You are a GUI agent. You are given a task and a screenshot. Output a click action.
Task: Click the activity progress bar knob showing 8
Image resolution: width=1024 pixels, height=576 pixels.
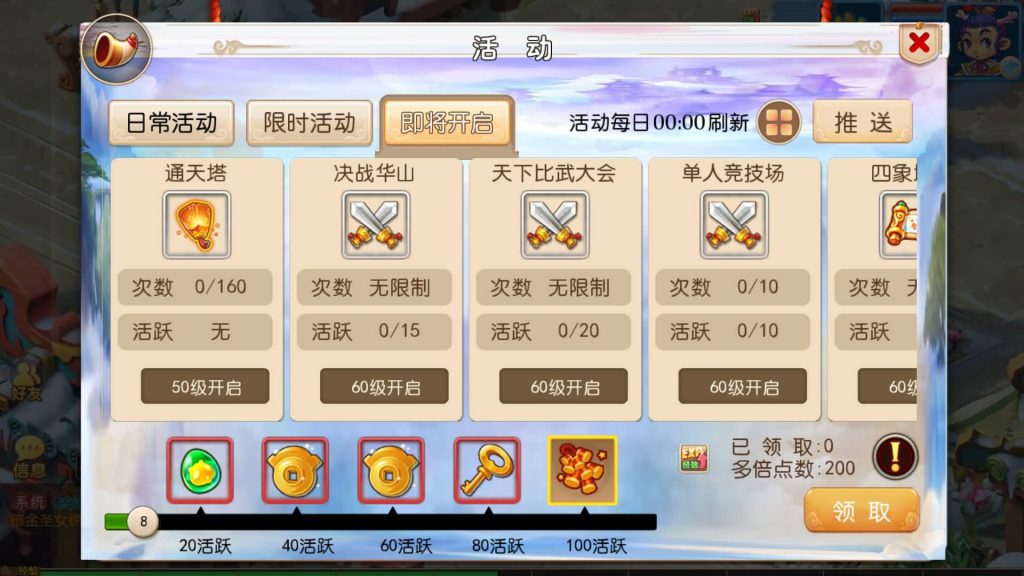pyautogui.click(x=143, y=521)
